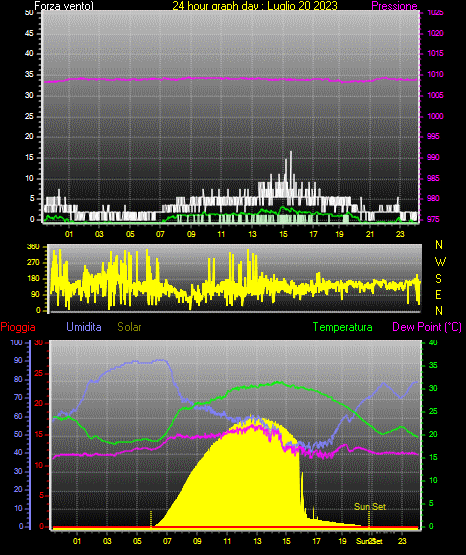Select the Solar legend label
This screenshot has width=466, height=555.
(x=129, y=327)
